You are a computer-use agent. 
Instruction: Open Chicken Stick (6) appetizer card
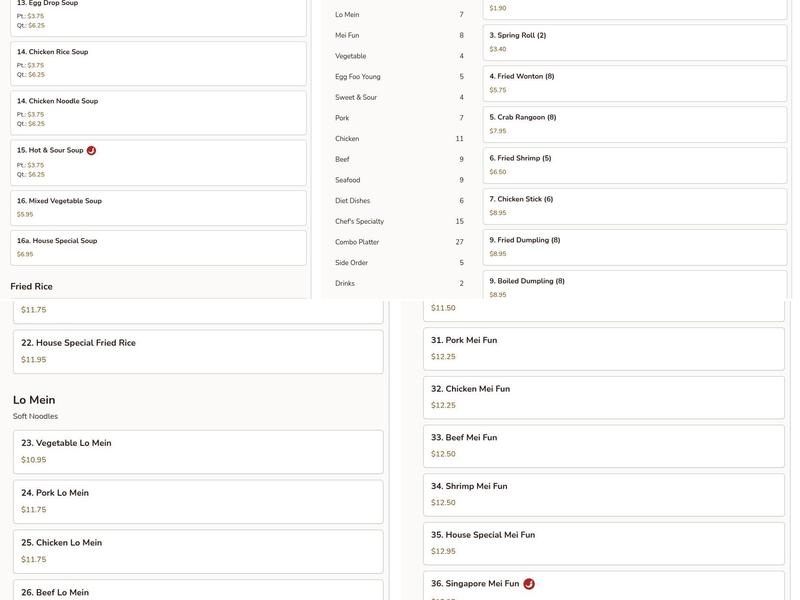[x=634, y=206]
